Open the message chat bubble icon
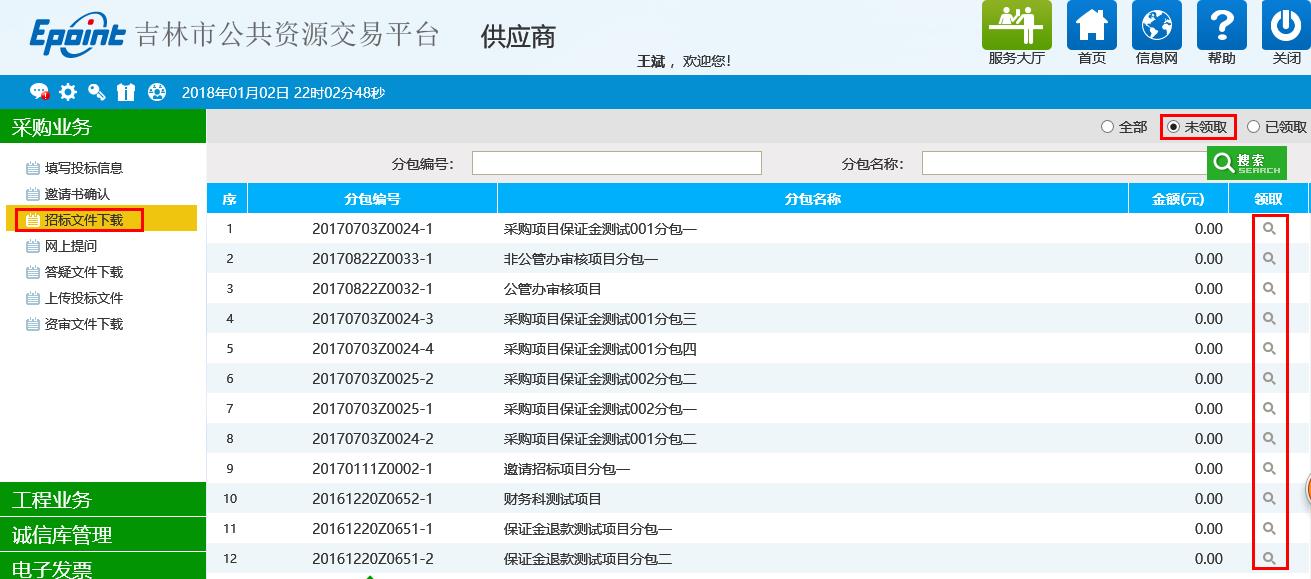Screen dimensions: 1311x579 39,92
